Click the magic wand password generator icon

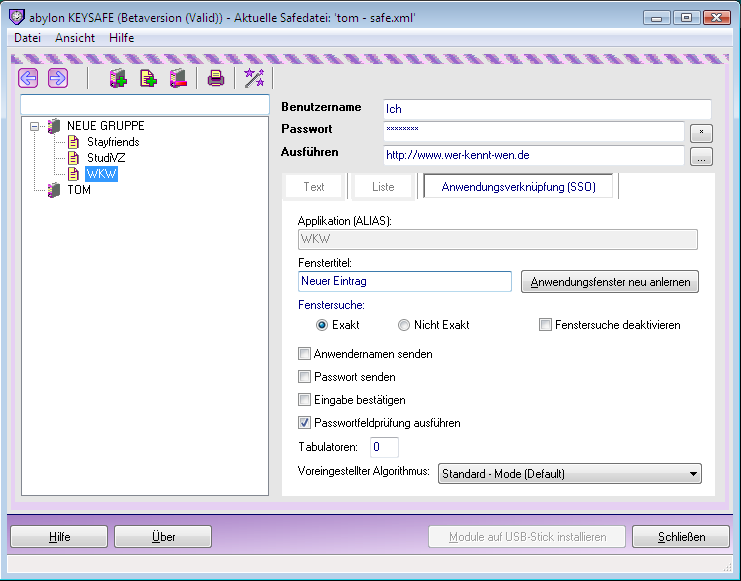click(x=254, y=78)
